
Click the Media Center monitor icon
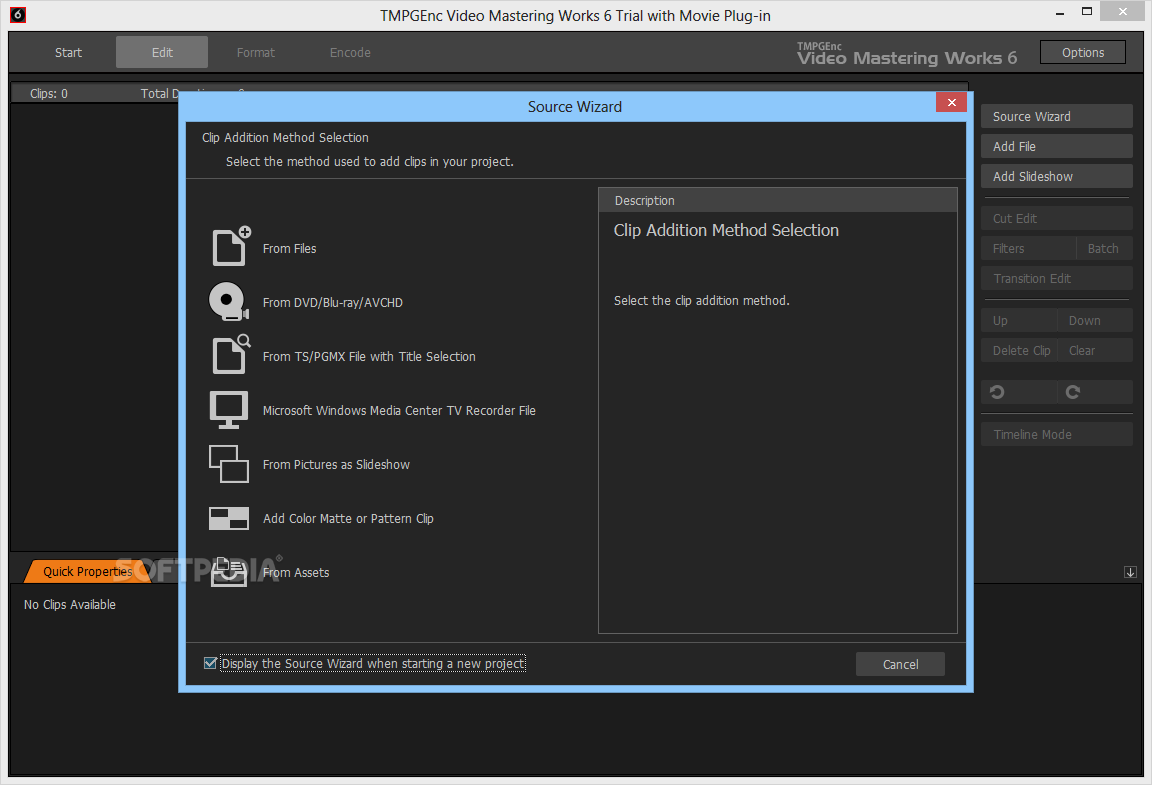coord(228,409)
